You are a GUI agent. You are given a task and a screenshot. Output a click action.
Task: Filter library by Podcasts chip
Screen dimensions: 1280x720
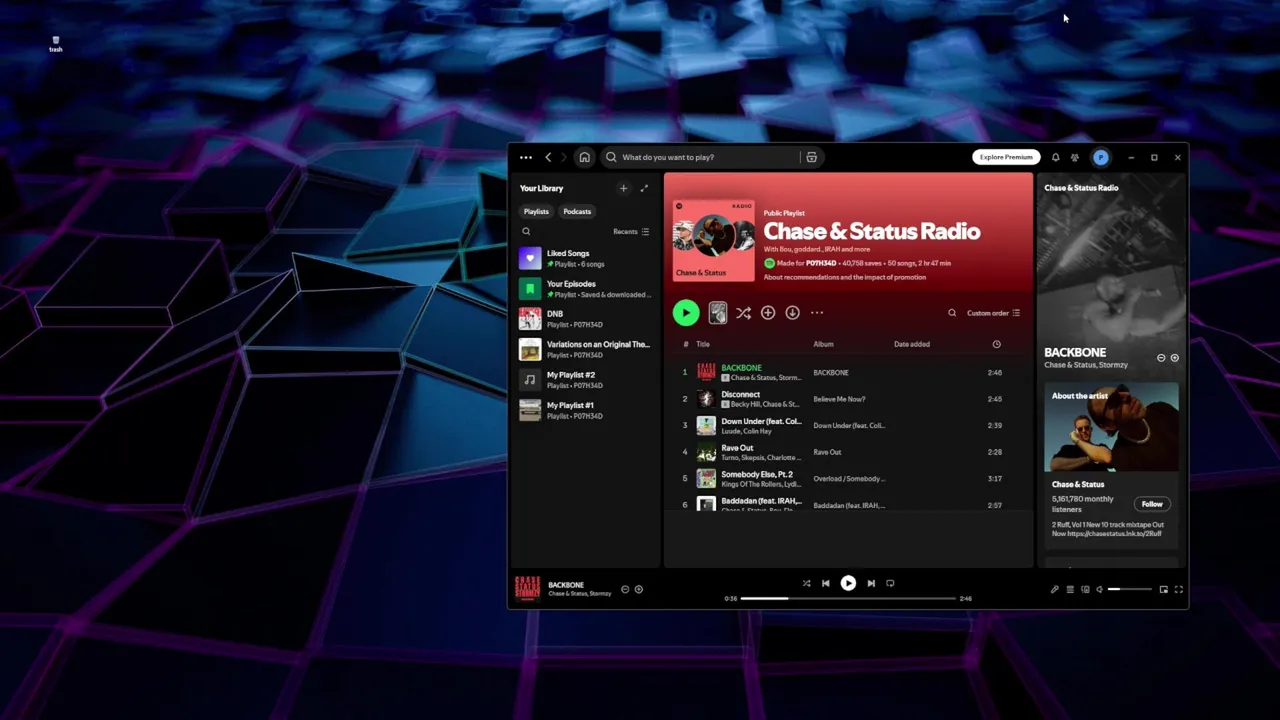(x=577, y=211)
